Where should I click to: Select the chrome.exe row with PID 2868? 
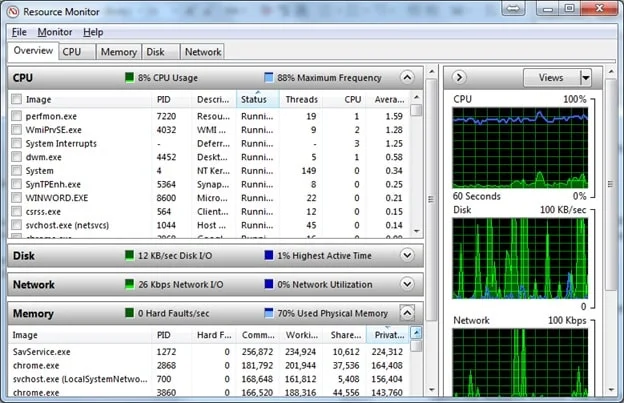pos(209,365)
